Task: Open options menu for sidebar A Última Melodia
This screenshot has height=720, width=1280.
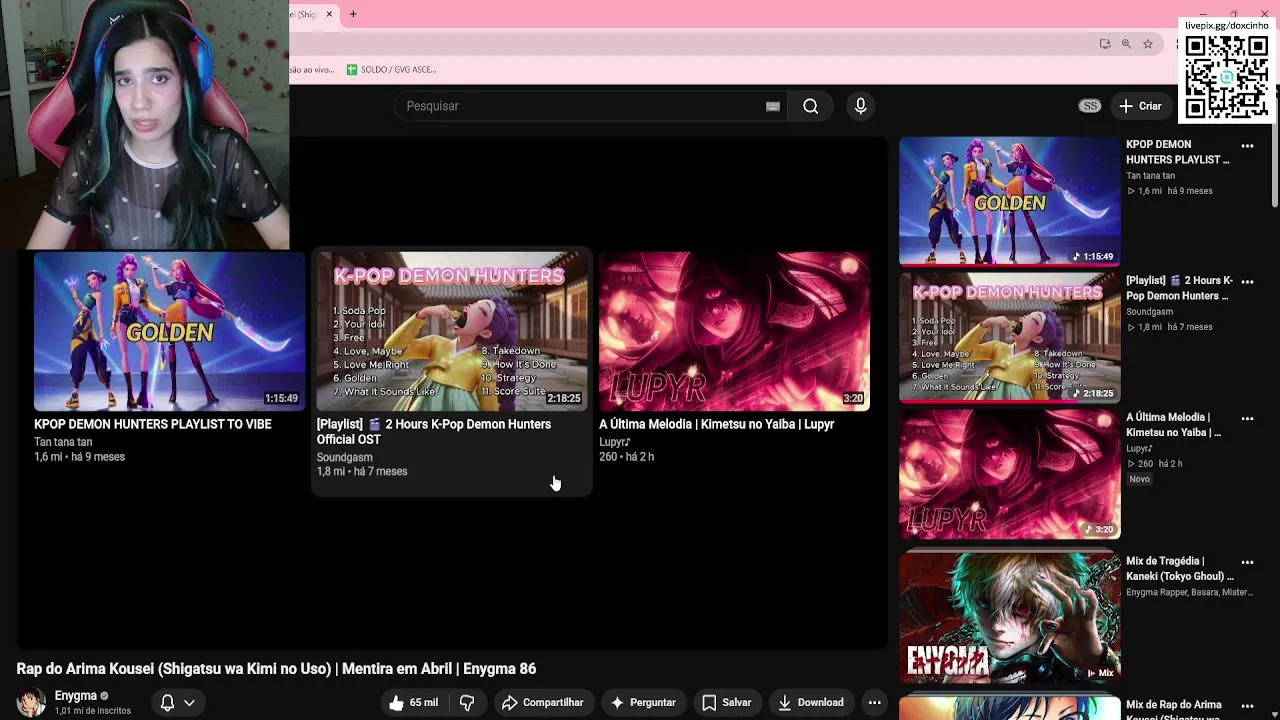Action: coord(1247,419)
